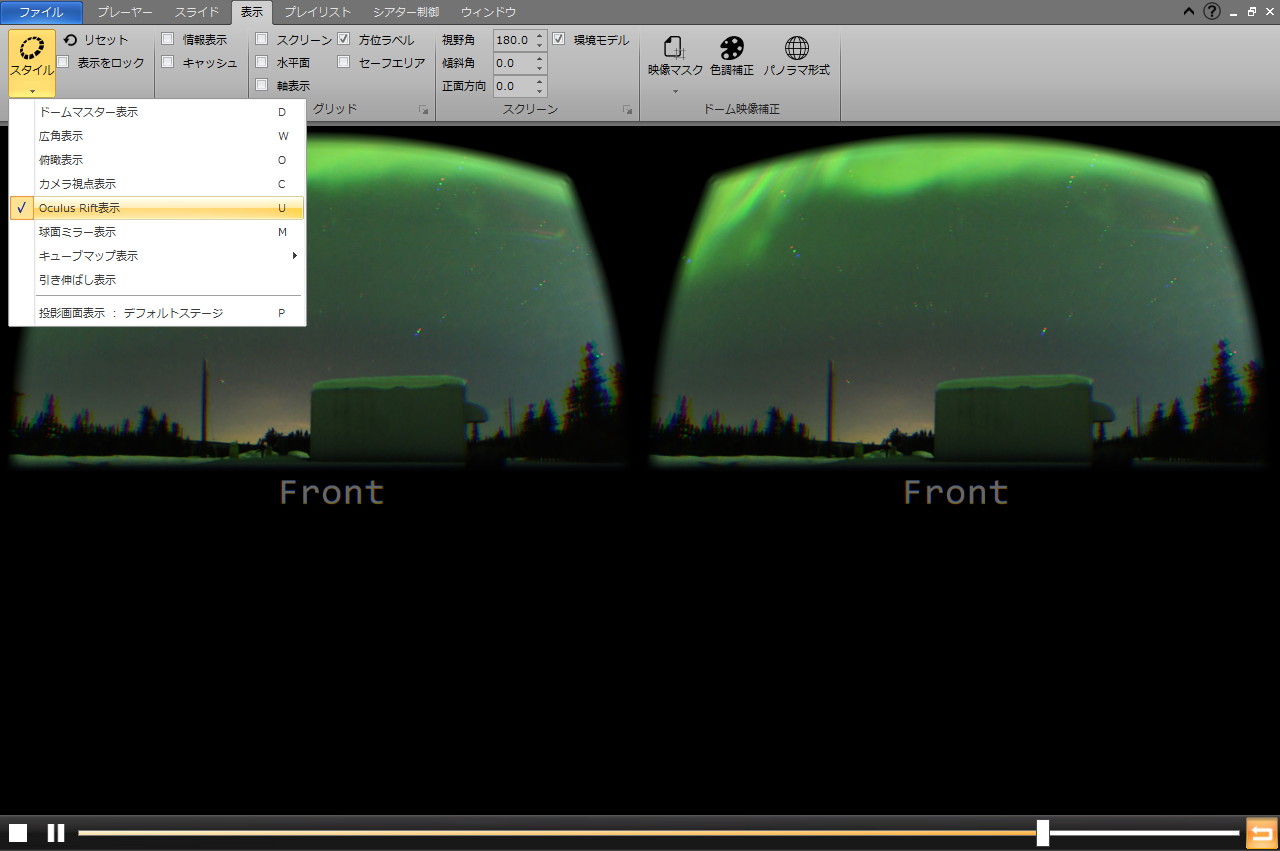Uncheck the 環境モデル checkbox
1280x851 pixels.
[x=559, y=39]
